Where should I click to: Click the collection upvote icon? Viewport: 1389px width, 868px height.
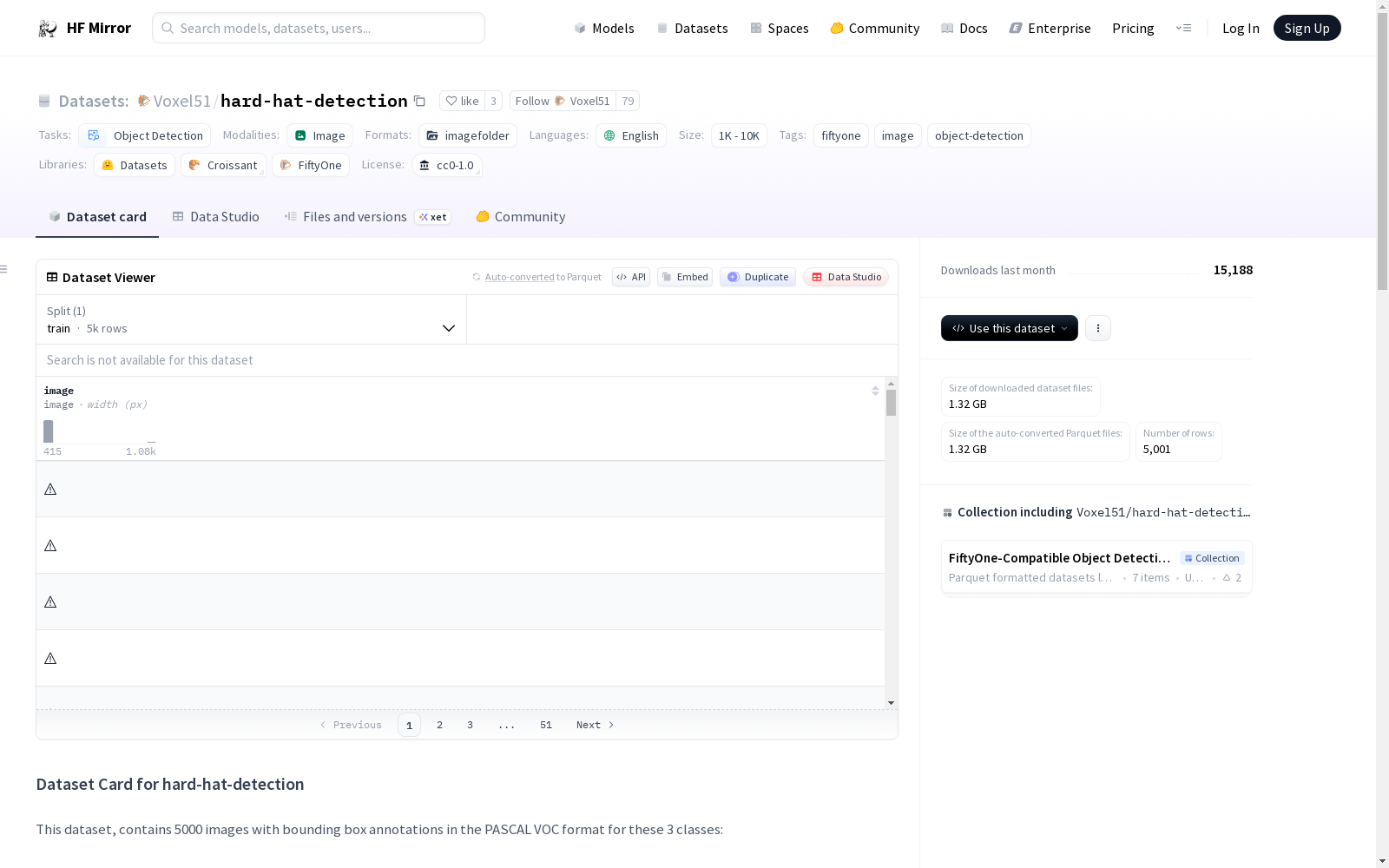(1227, 577)
